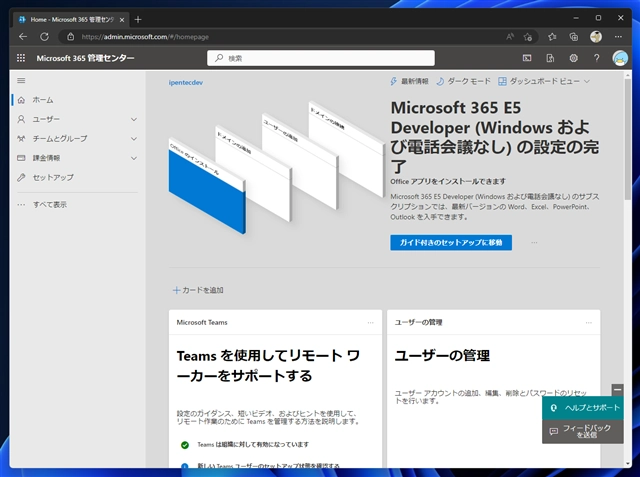640x477 pixels.
Task: Open the ヘルプとサポート floating button
Action: tap(585, 408)
